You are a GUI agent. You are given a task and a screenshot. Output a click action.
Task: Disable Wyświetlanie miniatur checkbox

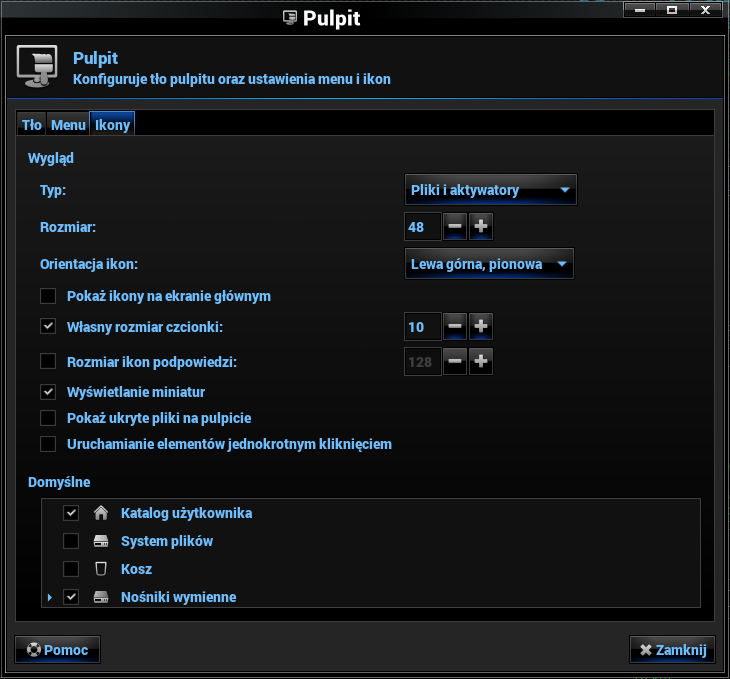click(48, 392)
